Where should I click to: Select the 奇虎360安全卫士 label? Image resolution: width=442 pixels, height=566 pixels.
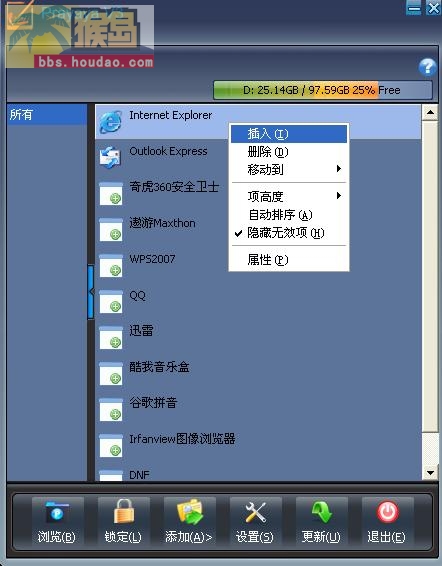(x=174, y=187)
